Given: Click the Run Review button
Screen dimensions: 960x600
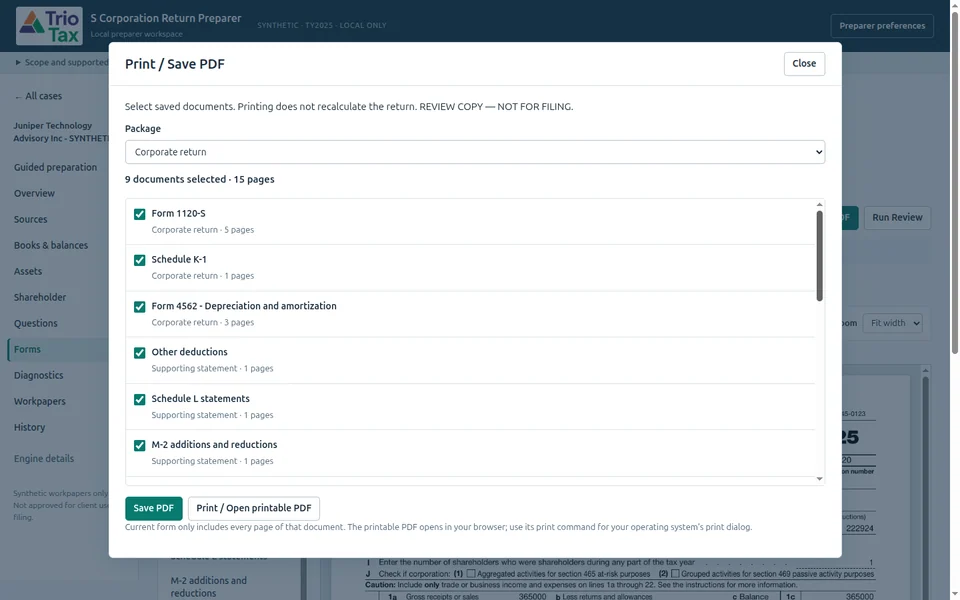Looking at the screenshot, I should 897,217.
